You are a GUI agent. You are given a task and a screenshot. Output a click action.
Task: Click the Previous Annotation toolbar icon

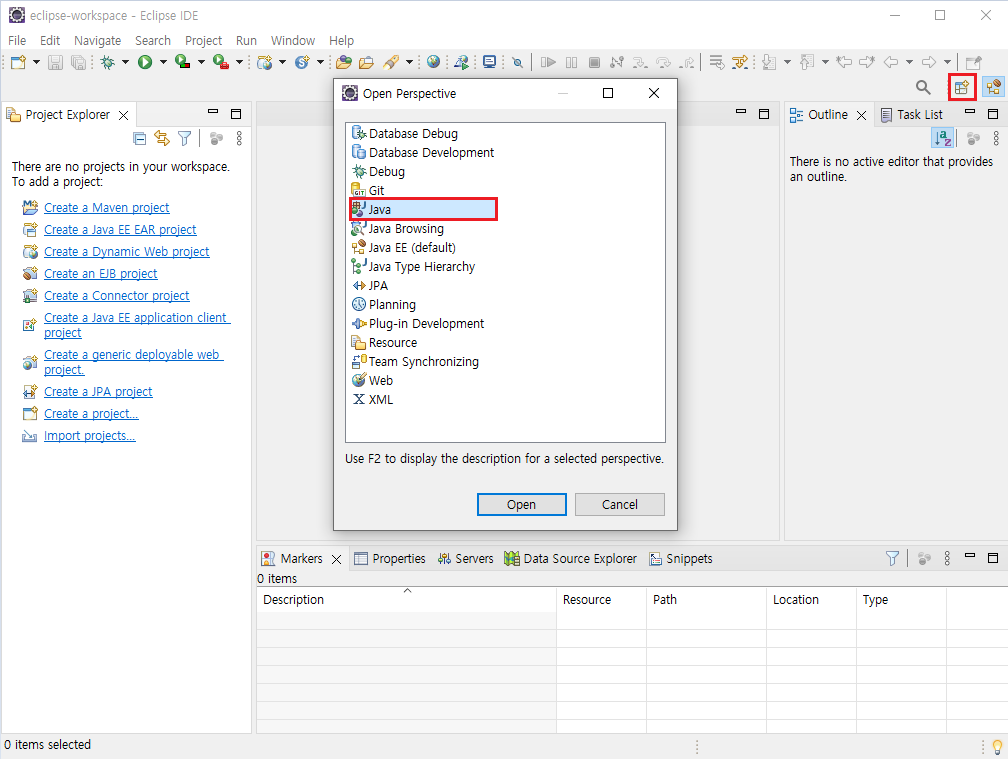[807, 62]
